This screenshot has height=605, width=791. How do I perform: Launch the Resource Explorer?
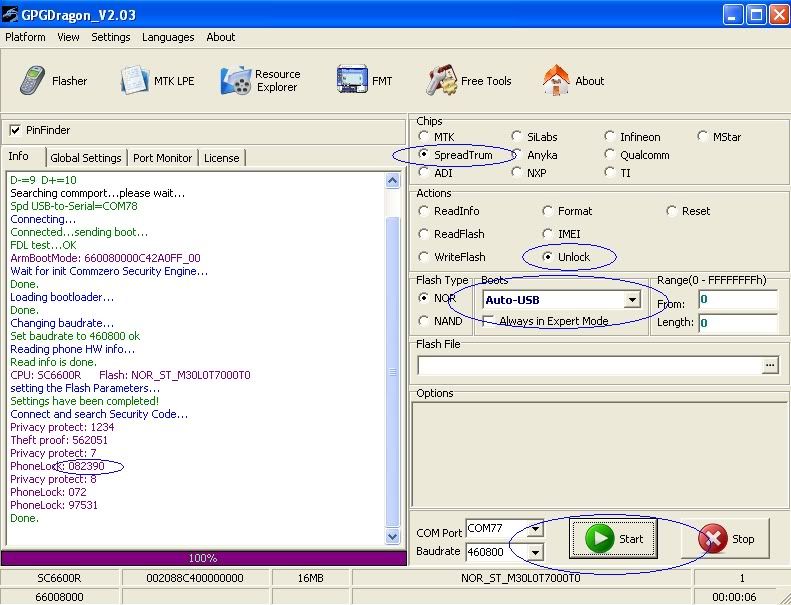[x=261, y=81]
